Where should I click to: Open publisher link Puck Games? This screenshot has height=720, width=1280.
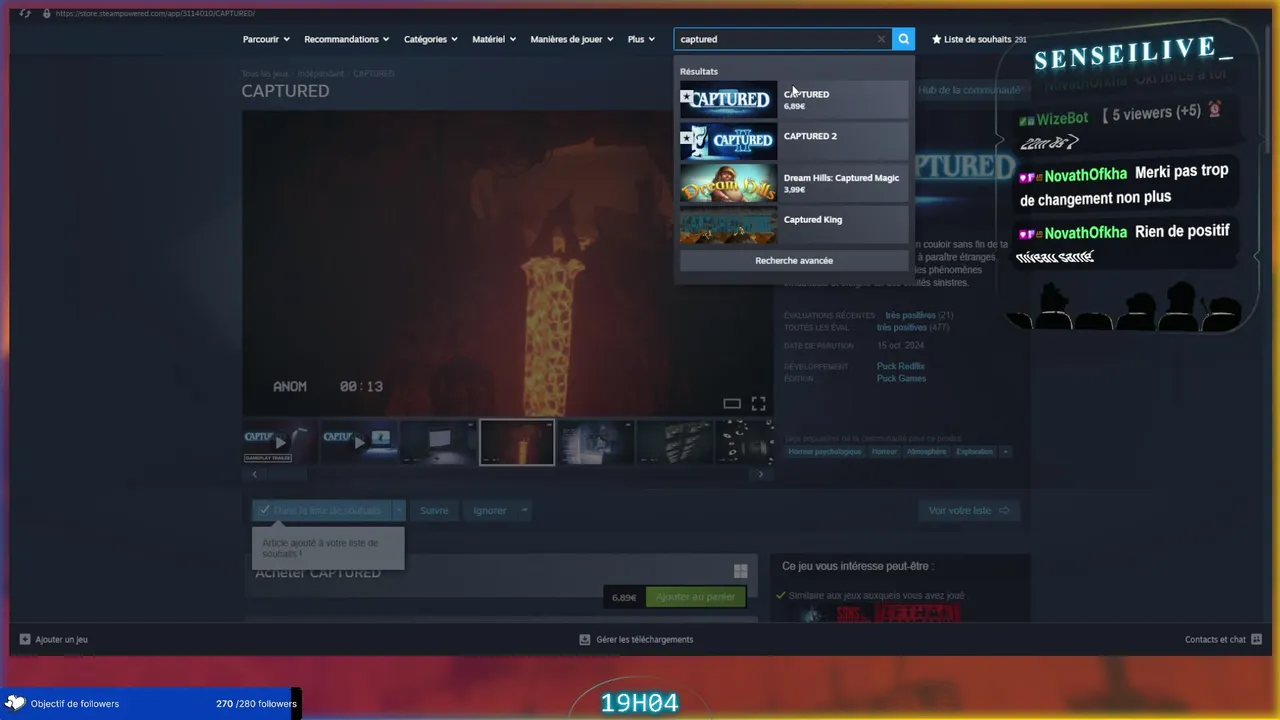(x=901, y=379)
